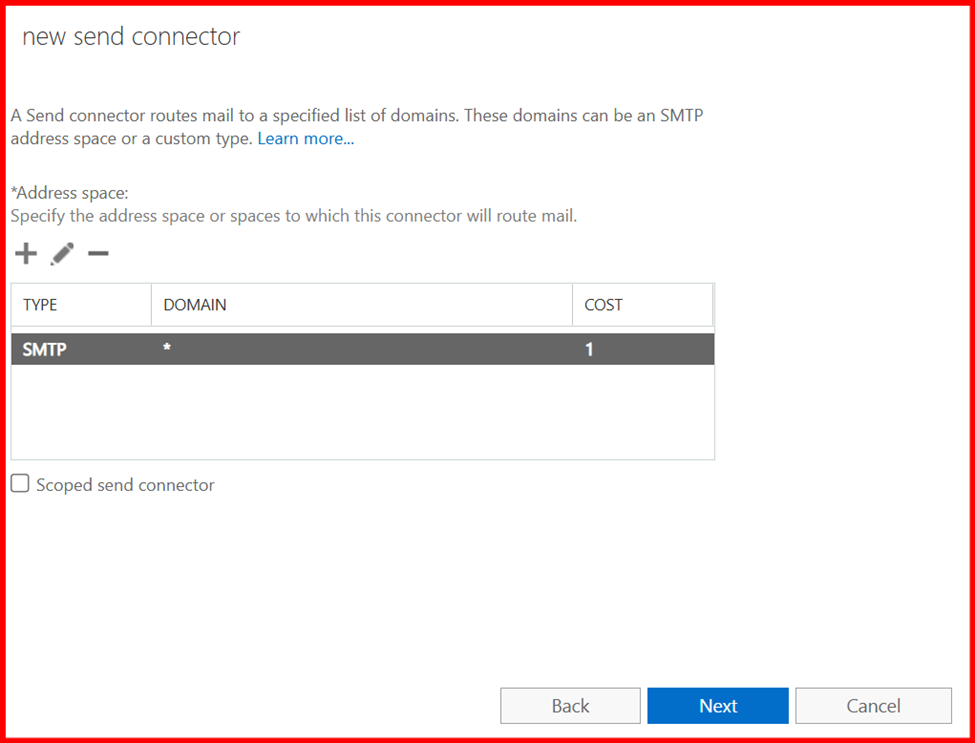Remove the selected address space with minus icon
The image size is (975, 743).
[98, 254]
